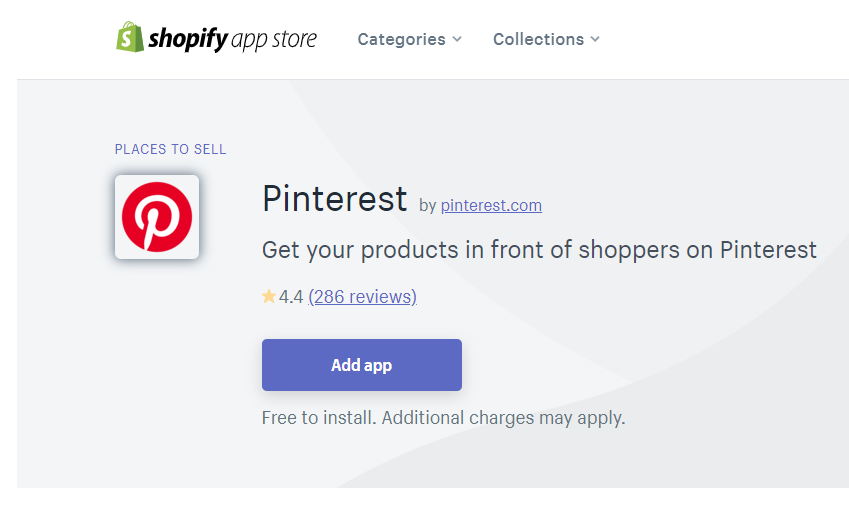Image resolution: width=849 pixels, height=510 pixels.
Task: Expand the chevron next to Collections
Action: click(595, 39)
